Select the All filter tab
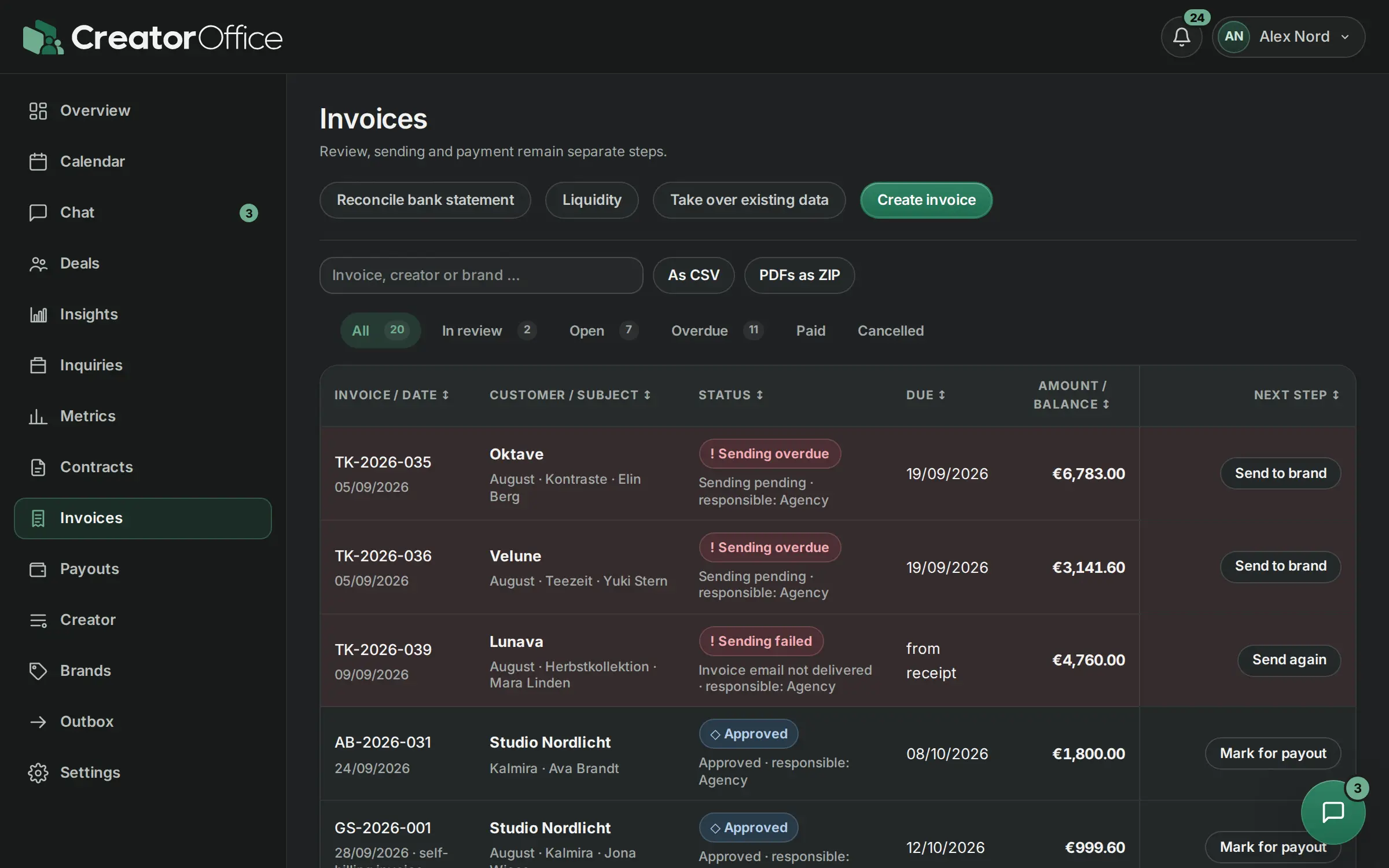The image size is (1389, 868). click(380, 330)
